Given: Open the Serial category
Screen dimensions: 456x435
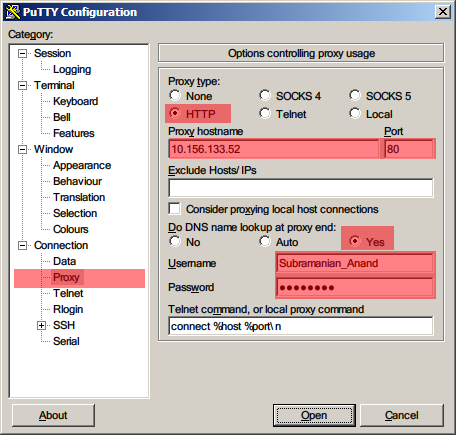Looking at the screenshot, I should (66, 341).
